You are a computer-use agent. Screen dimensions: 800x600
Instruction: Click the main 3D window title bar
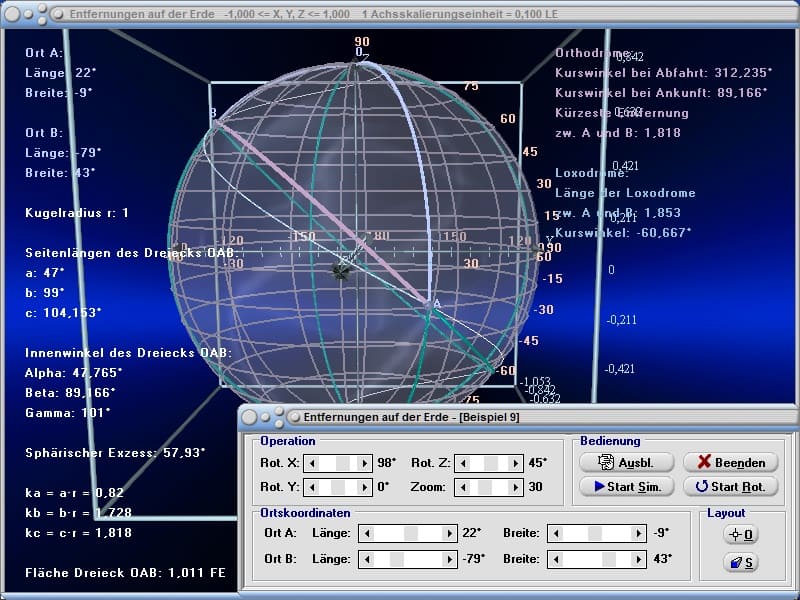click(x=400, y=14)
